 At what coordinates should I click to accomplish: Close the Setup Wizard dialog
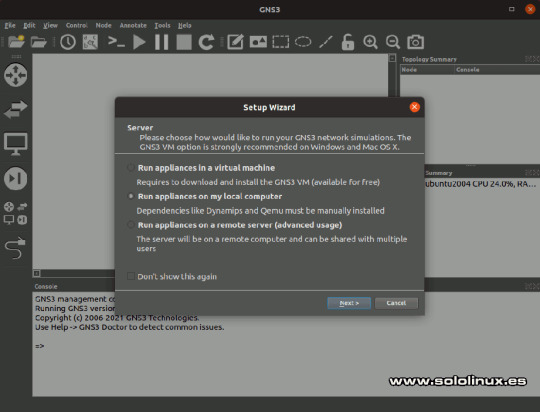[x=414, y=107]
